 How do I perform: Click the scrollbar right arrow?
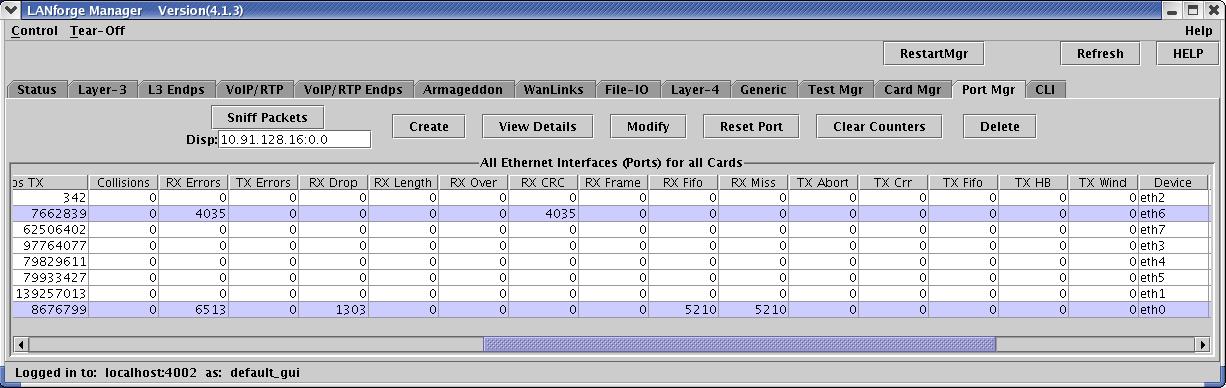pyautogui.click(x=1202, y=344)
